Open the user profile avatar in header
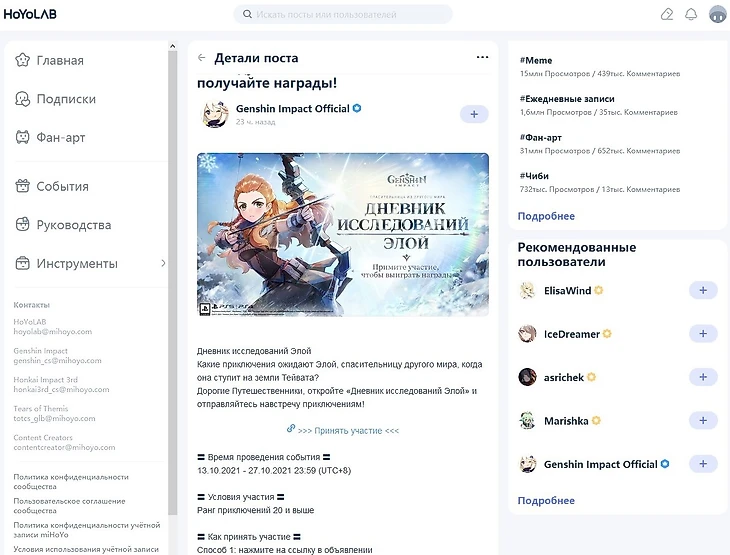This screenshot has height=555, width=730. tap(717, 14)
